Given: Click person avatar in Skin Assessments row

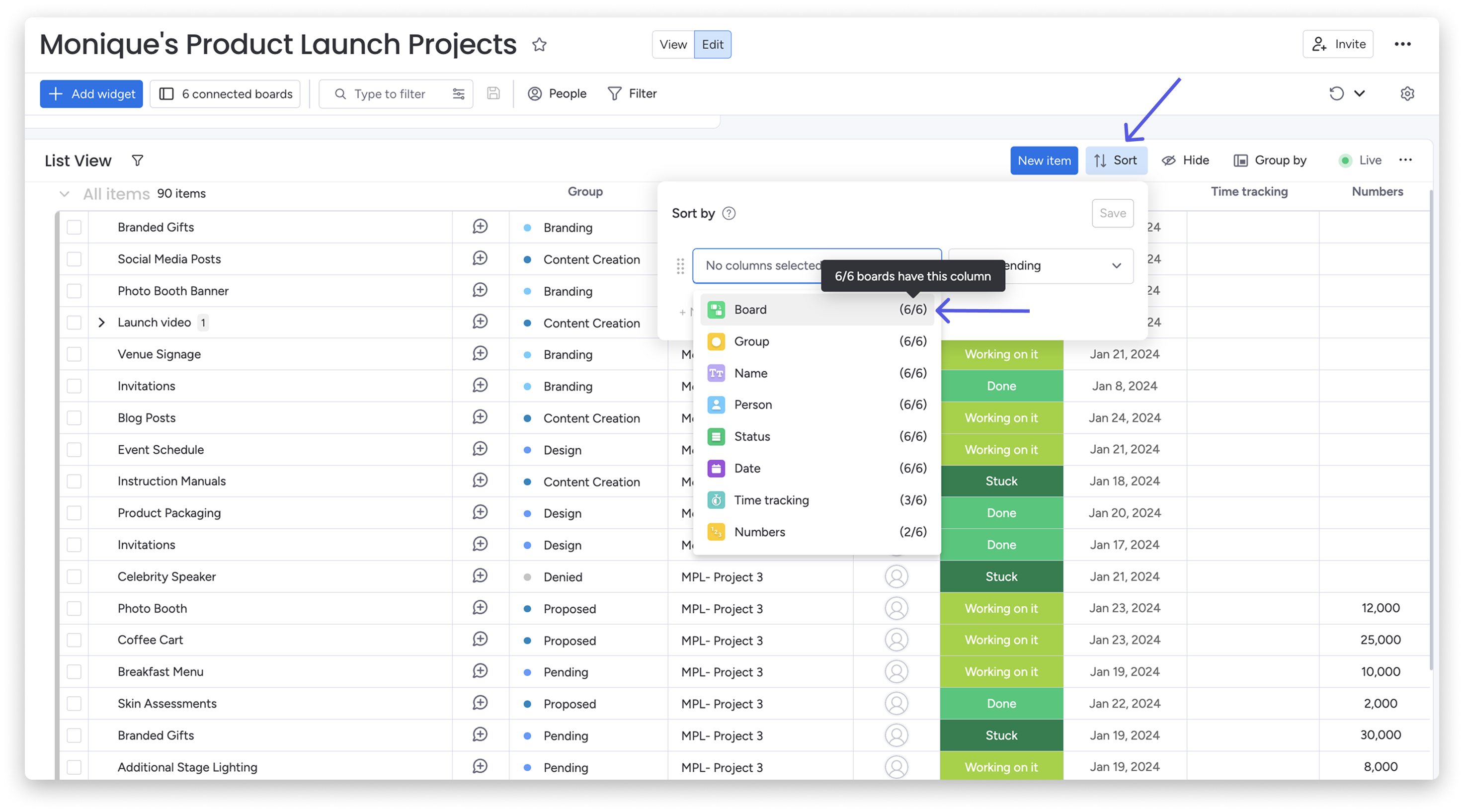Looking at the screenshot, I should click(896, 704).
